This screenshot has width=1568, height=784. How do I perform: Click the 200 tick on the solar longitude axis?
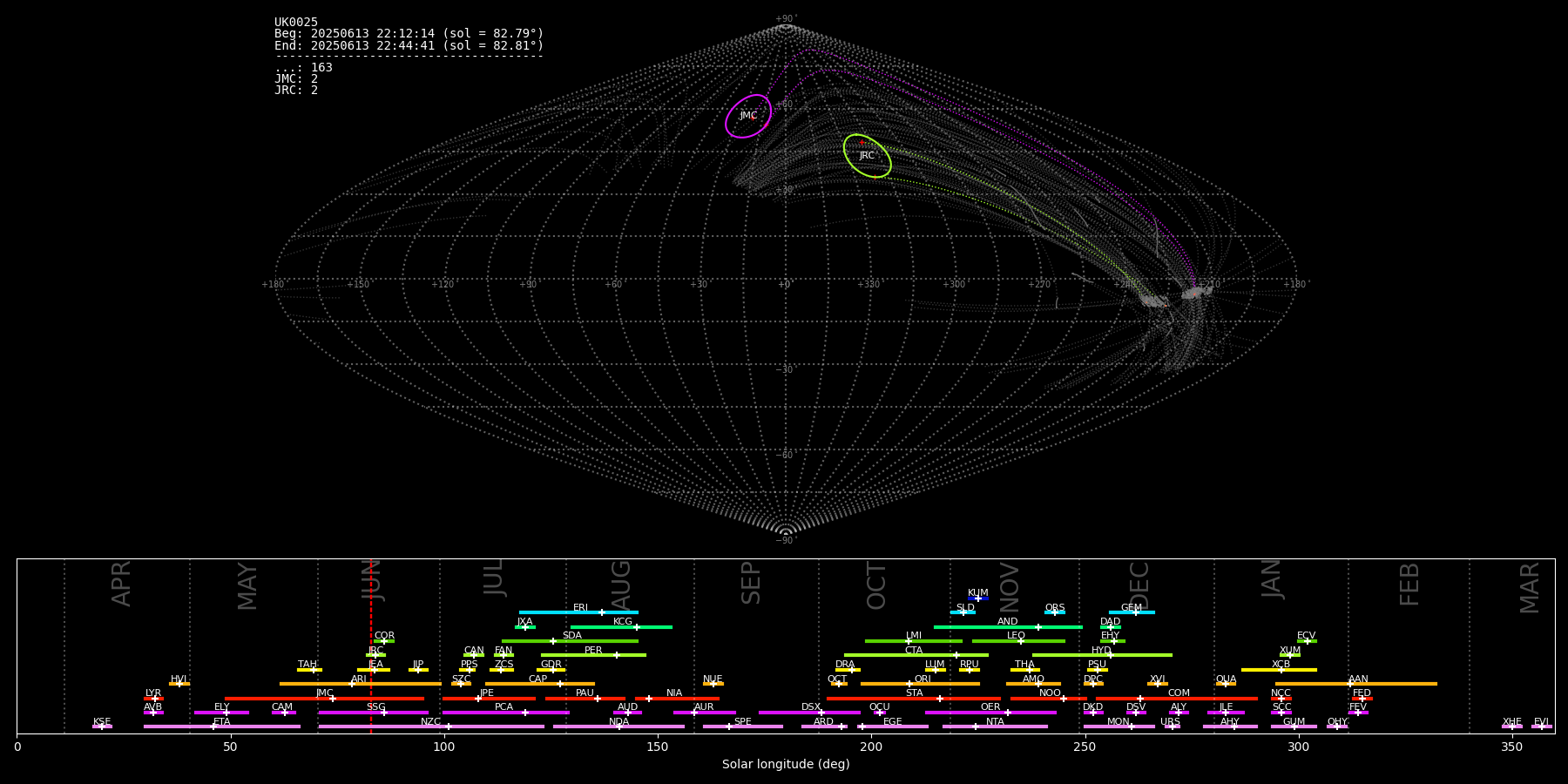[871, 747]
